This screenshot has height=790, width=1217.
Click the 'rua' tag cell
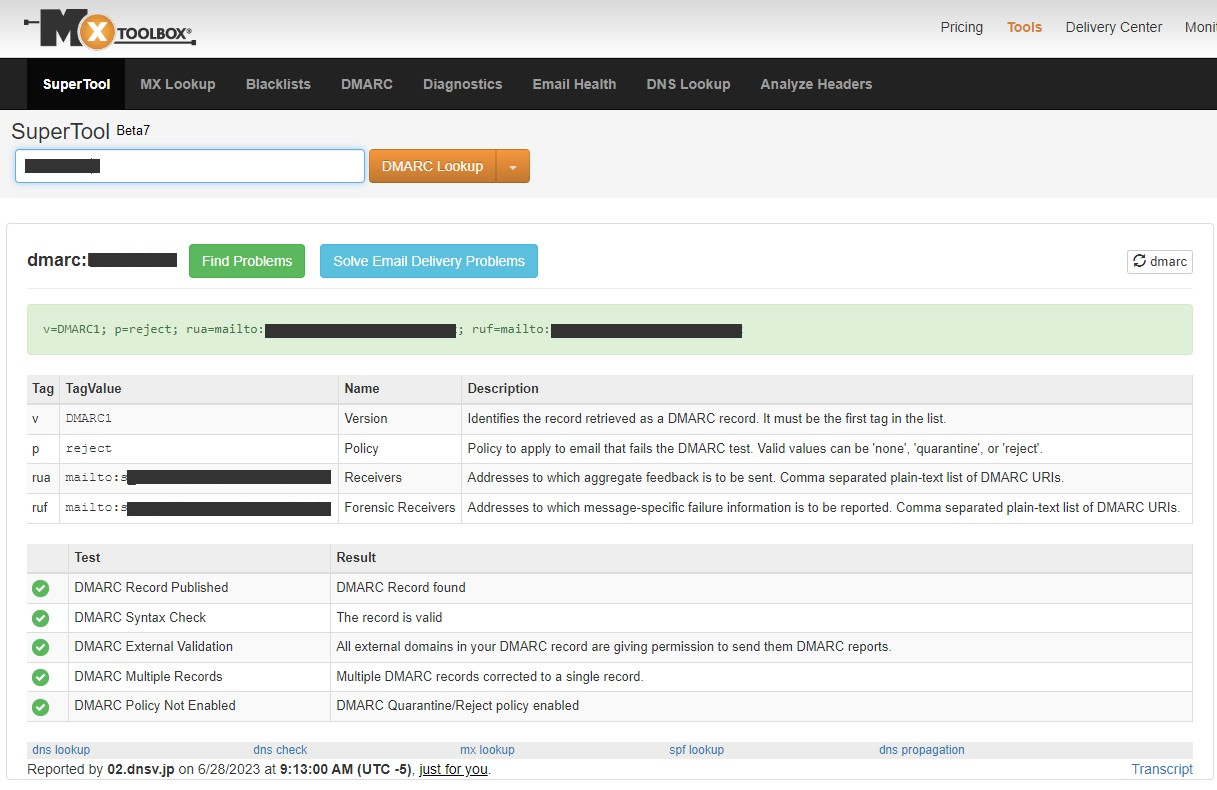(41, 478)
